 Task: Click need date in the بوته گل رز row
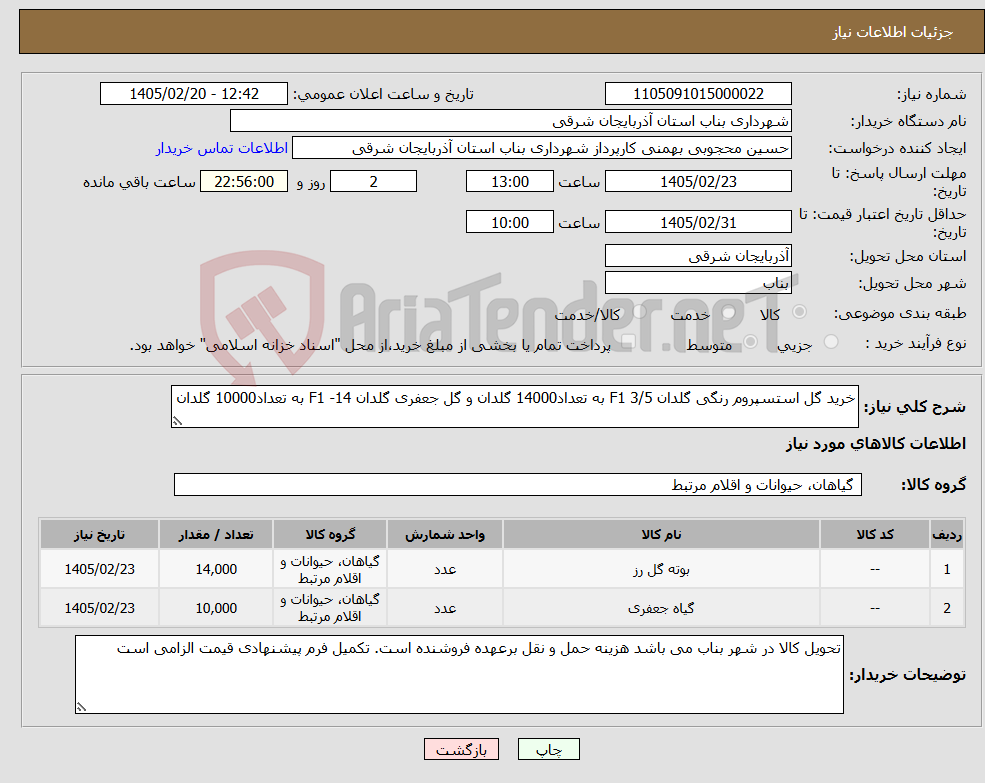click(99, 569)
